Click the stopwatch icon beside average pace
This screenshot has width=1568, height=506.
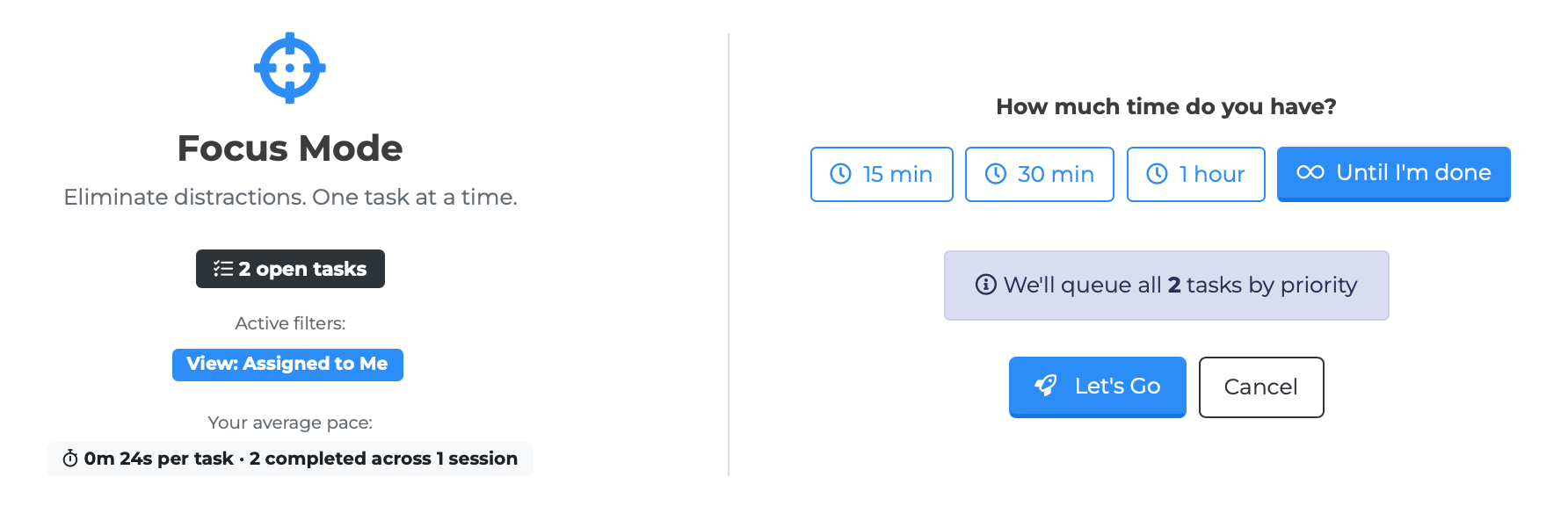(x=70, y=459)
